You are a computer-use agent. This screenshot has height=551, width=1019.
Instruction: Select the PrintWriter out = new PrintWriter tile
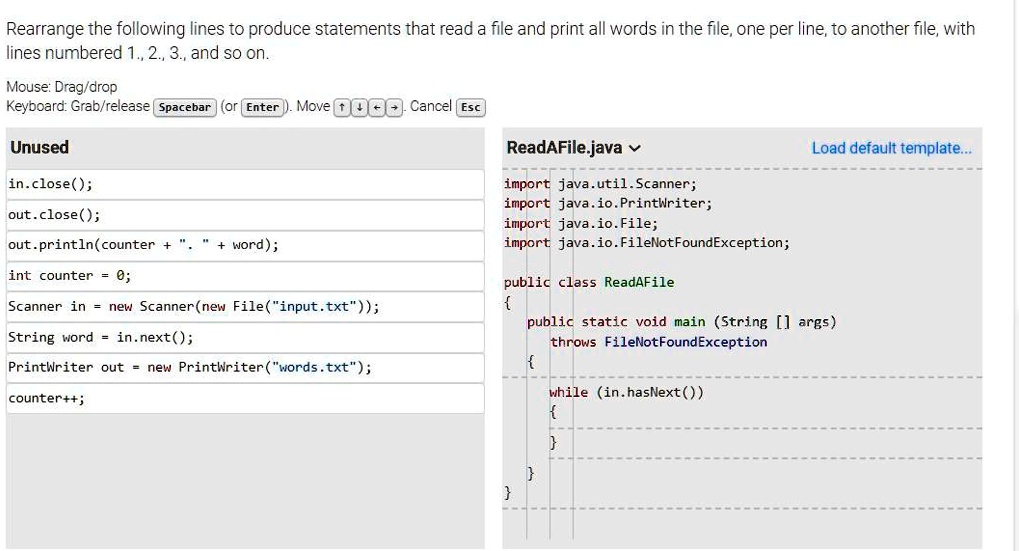point(245,367)
